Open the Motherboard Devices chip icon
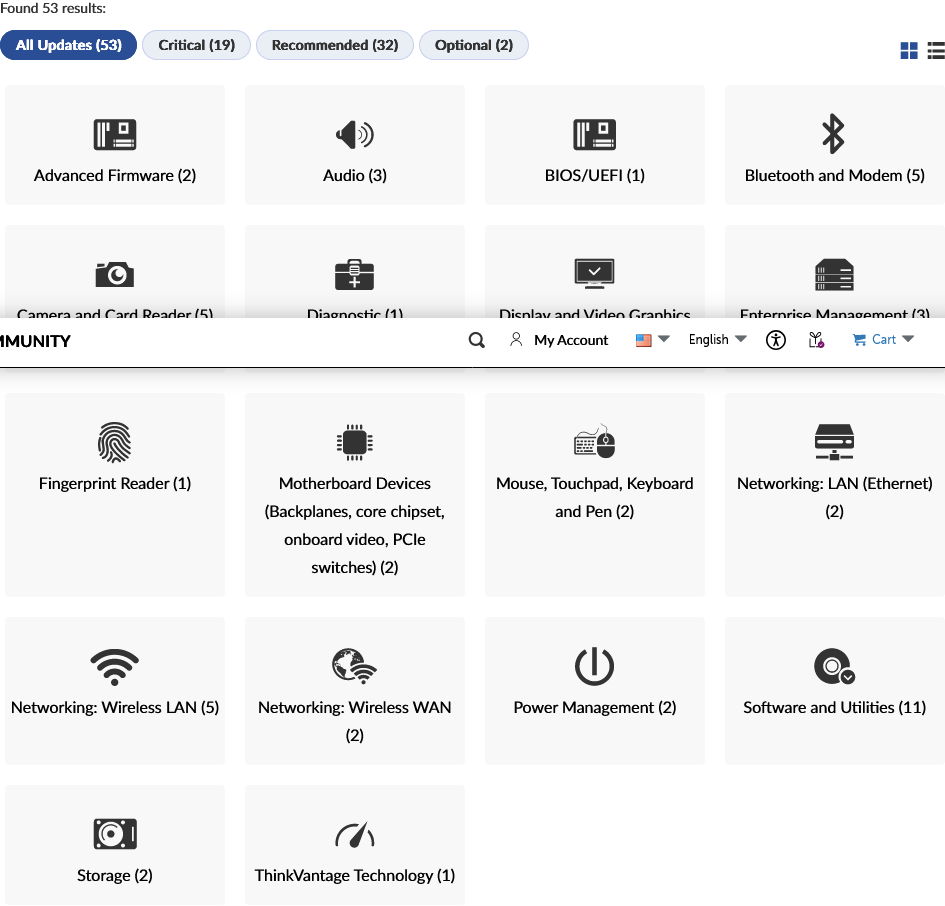 pyautogui.click(x=354, y=442)
